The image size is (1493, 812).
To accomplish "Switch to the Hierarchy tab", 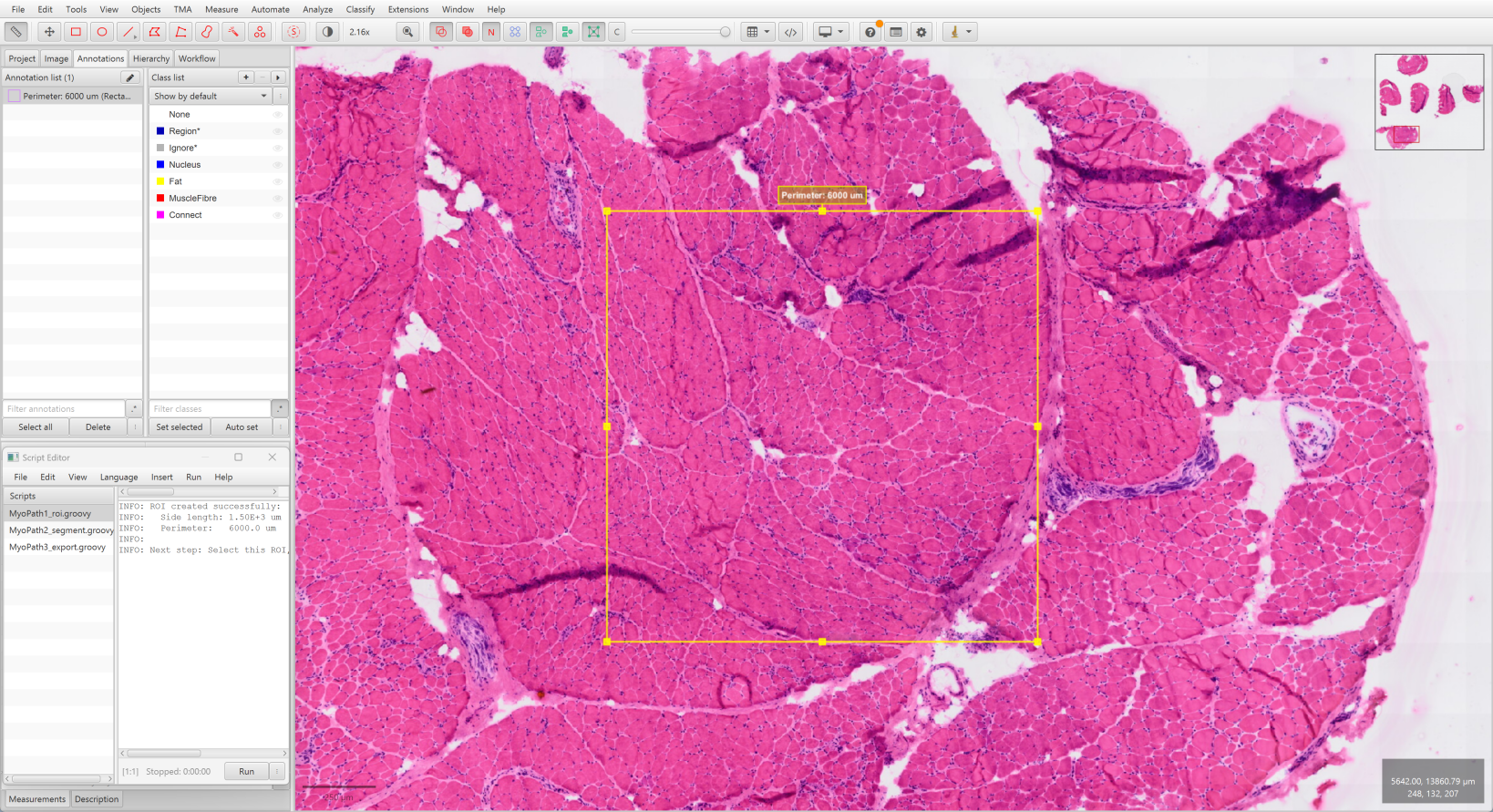I will point(151,58).
